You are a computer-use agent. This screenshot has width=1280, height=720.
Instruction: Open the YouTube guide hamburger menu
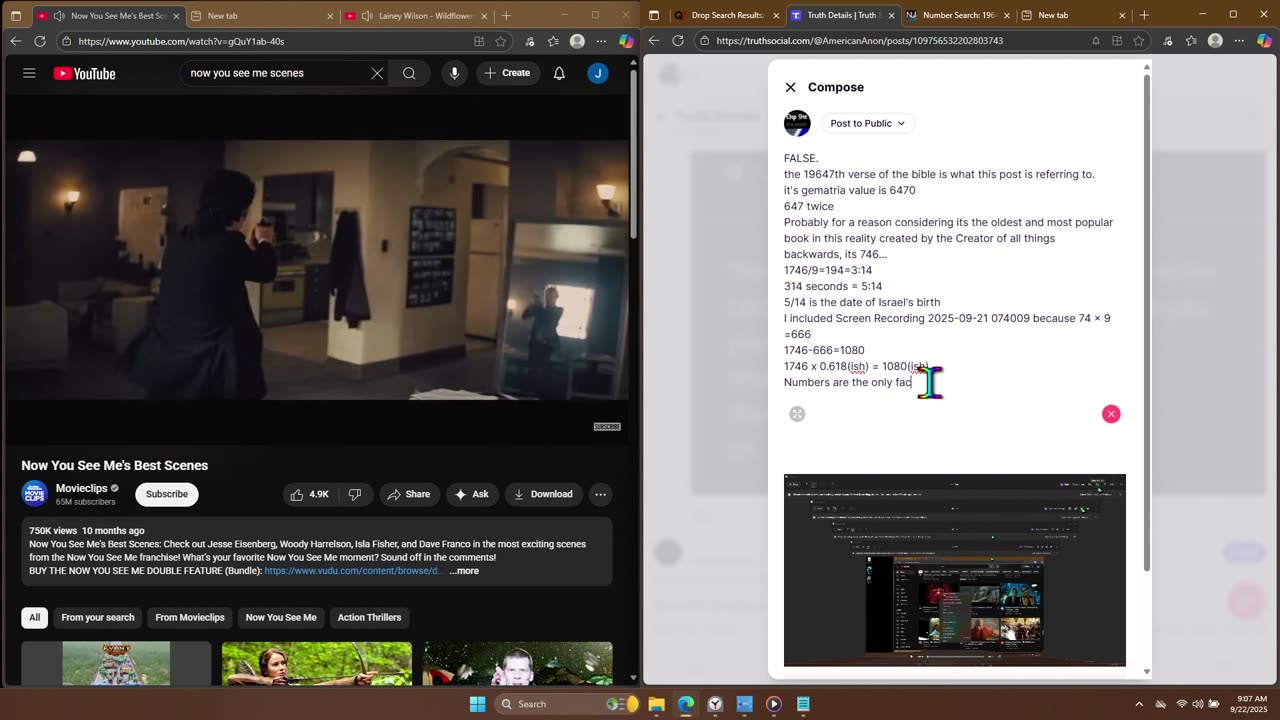pyautogui.click(x=29, y=73)
